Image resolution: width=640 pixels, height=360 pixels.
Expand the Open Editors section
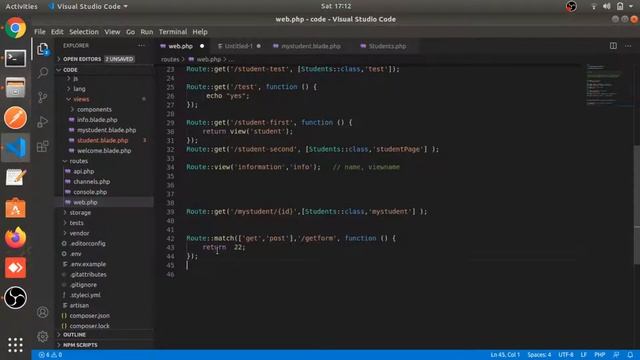point(97,59)
